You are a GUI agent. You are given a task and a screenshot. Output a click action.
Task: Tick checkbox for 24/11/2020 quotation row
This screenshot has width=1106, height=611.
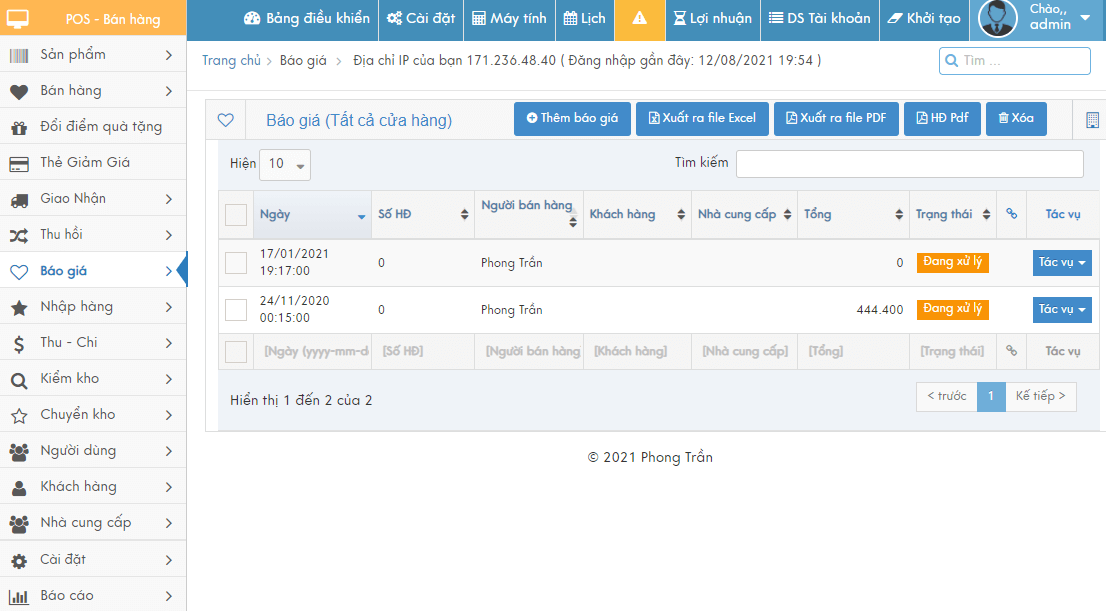pyautogui.click(x=236, y=310)
